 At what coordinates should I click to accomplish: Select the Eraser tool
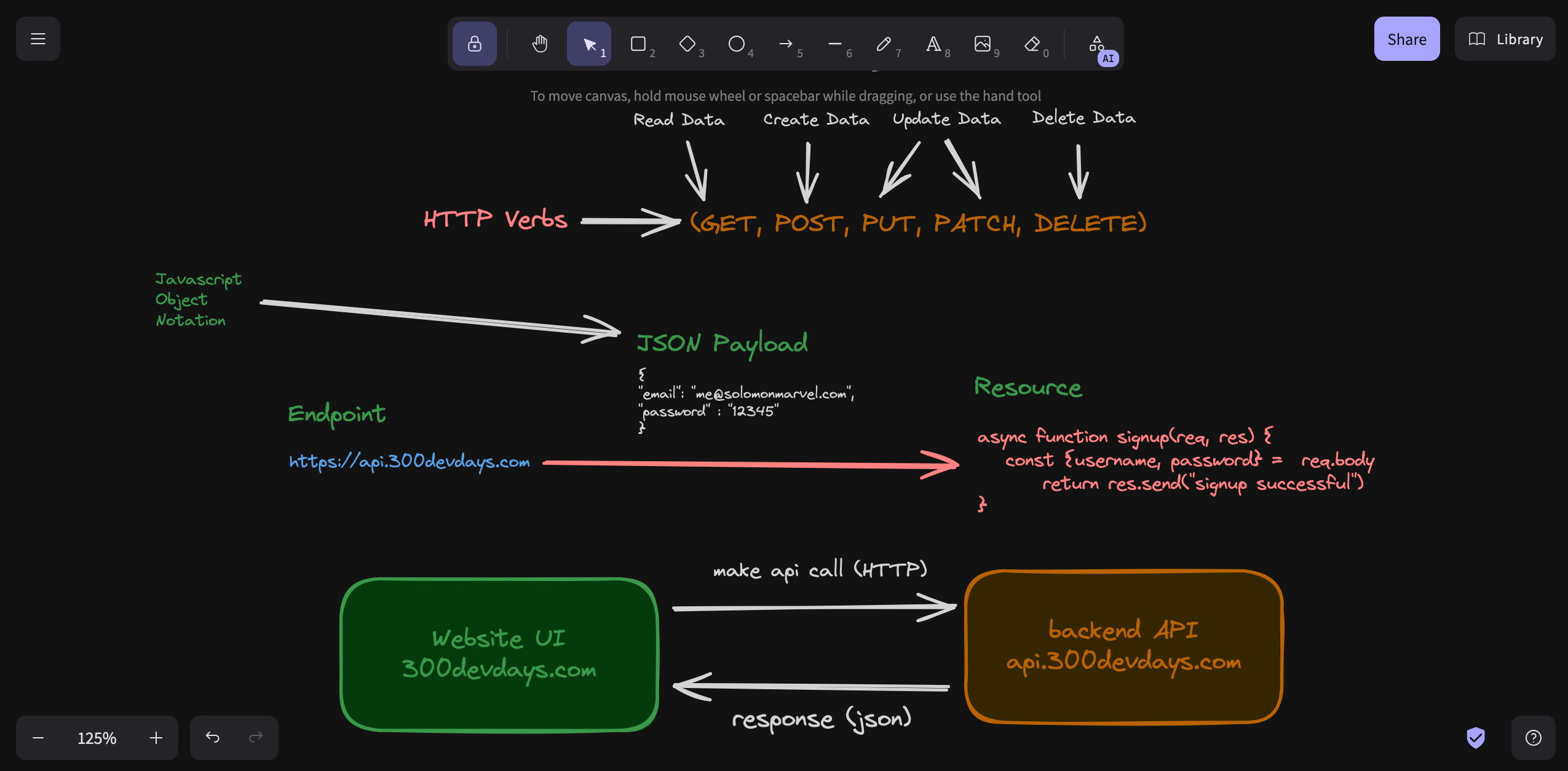pos(1032,44)
